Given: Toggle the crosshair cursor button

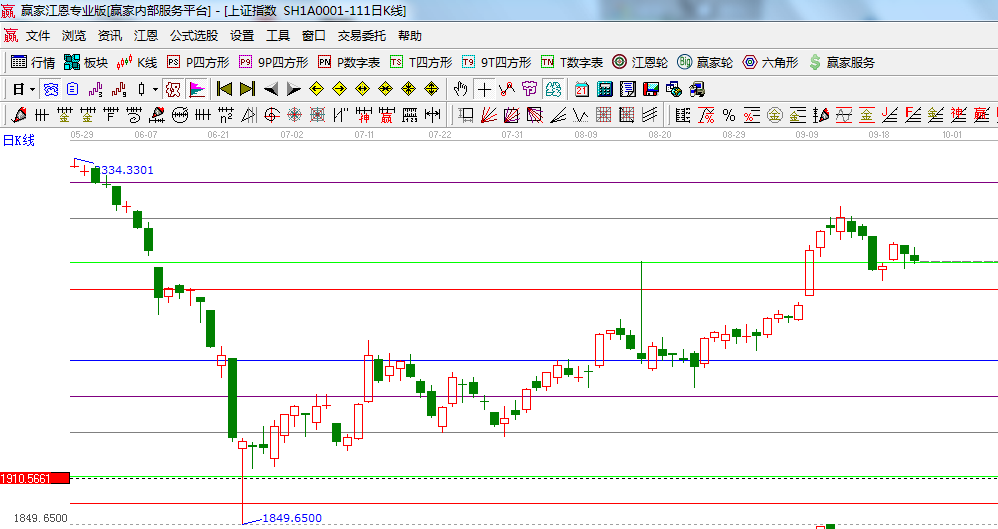Looking at the screenshot, I should point(485,89).
